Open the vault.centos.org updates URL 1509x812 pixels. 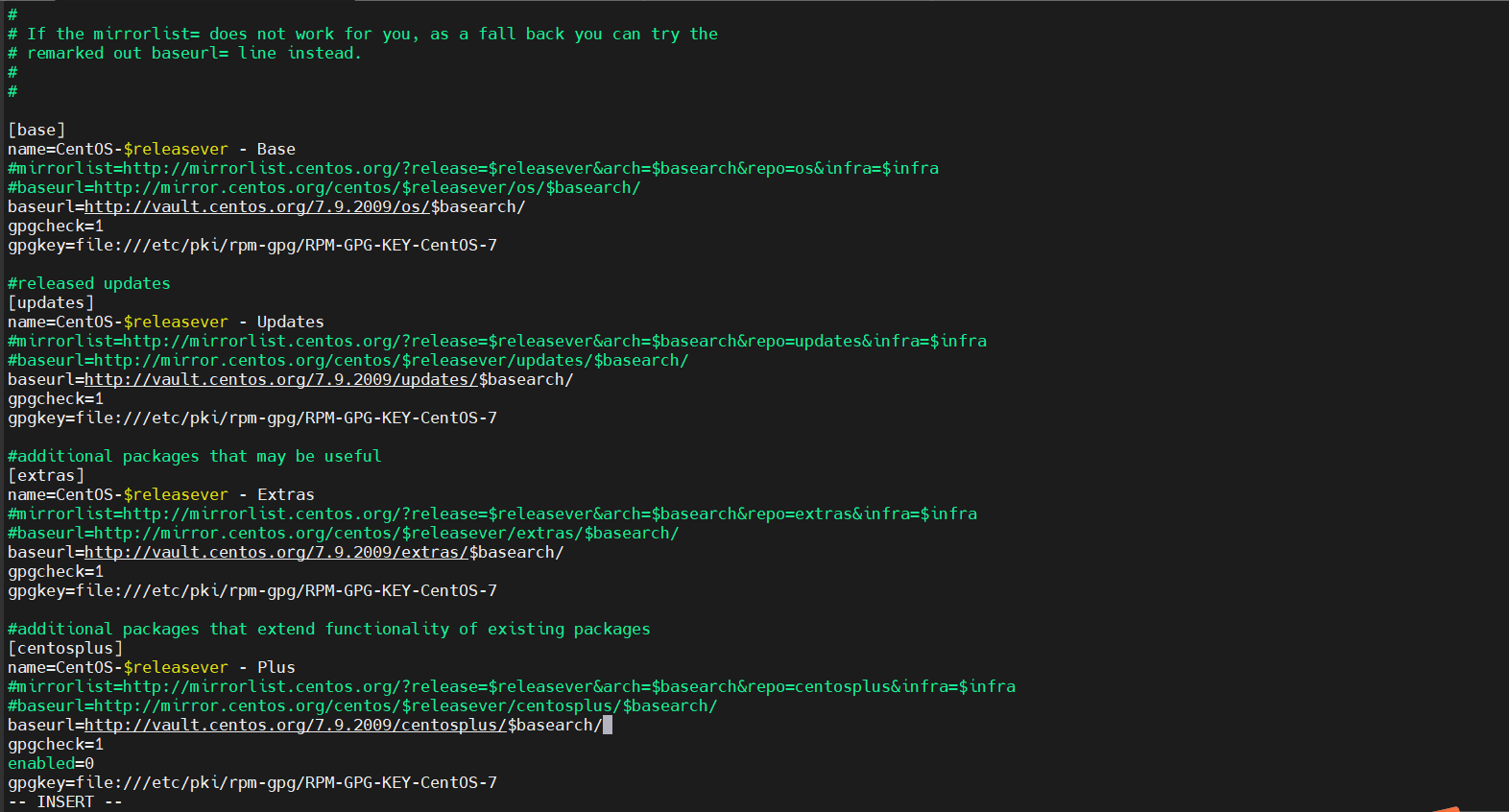pyautogui.click(x=280, y=380)
